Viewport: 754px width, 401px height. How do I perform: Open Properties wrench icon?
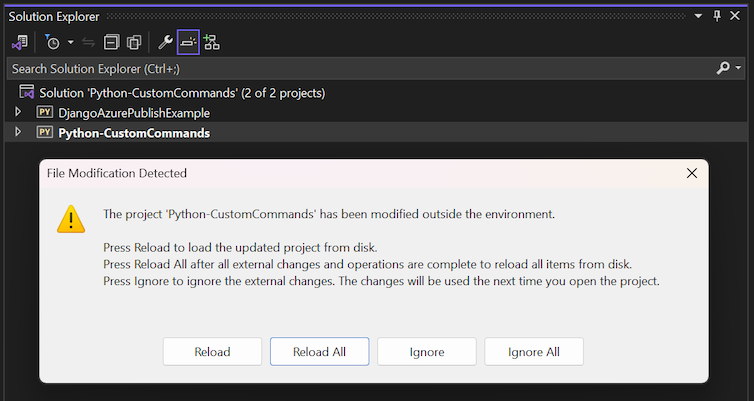click(x=165, y=42)
